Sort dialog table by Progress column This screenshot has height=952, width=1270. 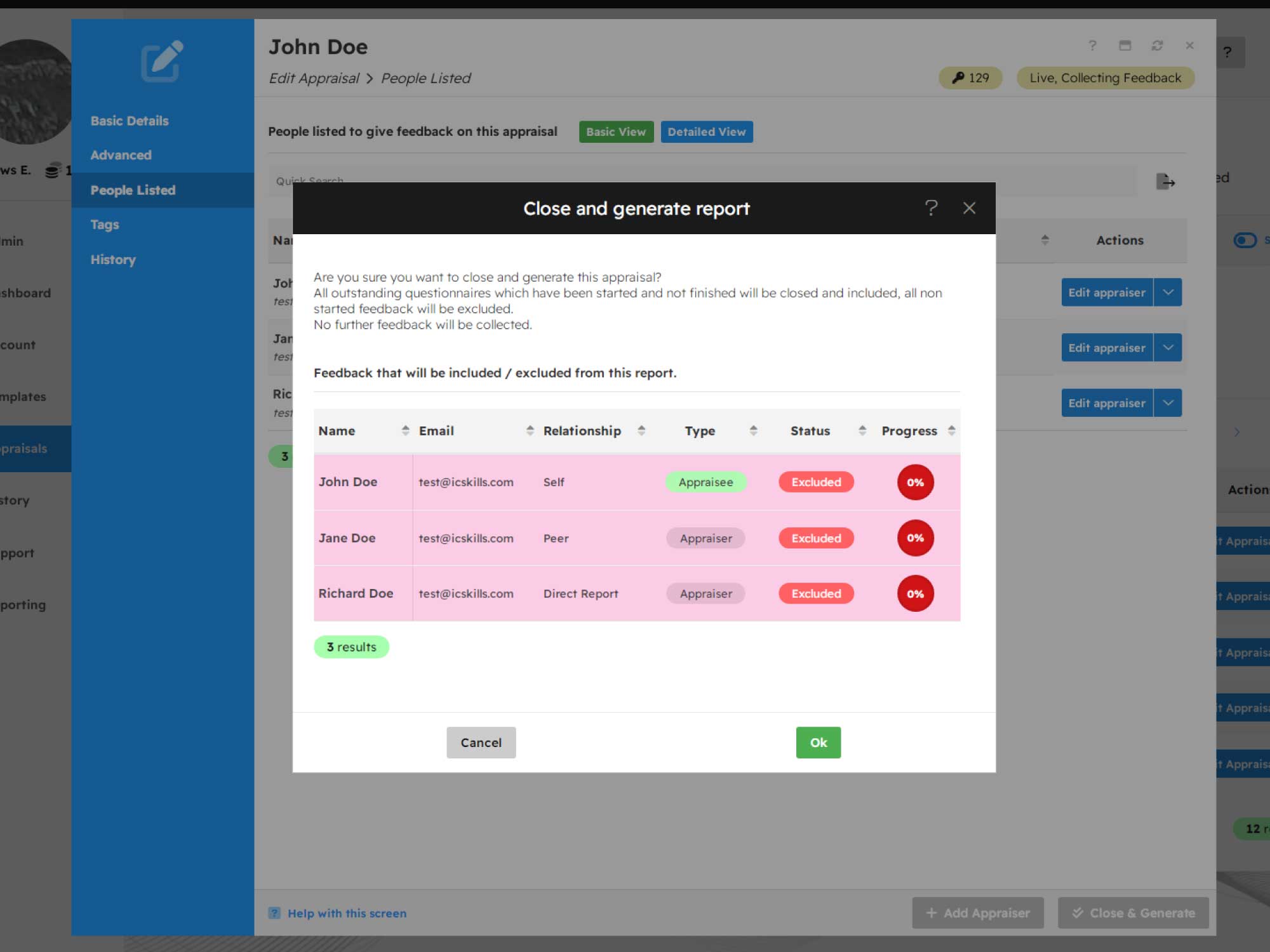(x=951, y=430)
